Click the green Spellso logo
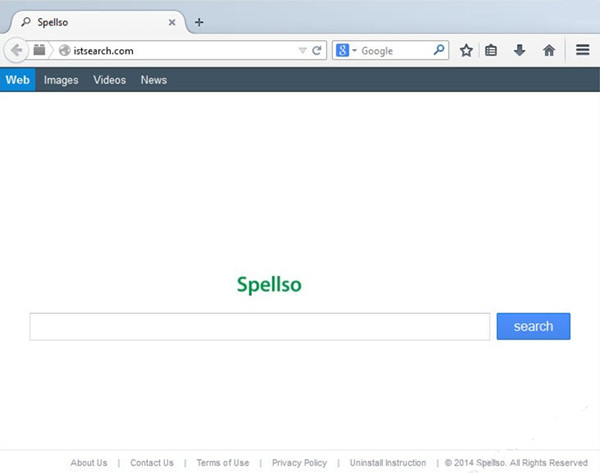600x473 pixels. coord(269,285)
